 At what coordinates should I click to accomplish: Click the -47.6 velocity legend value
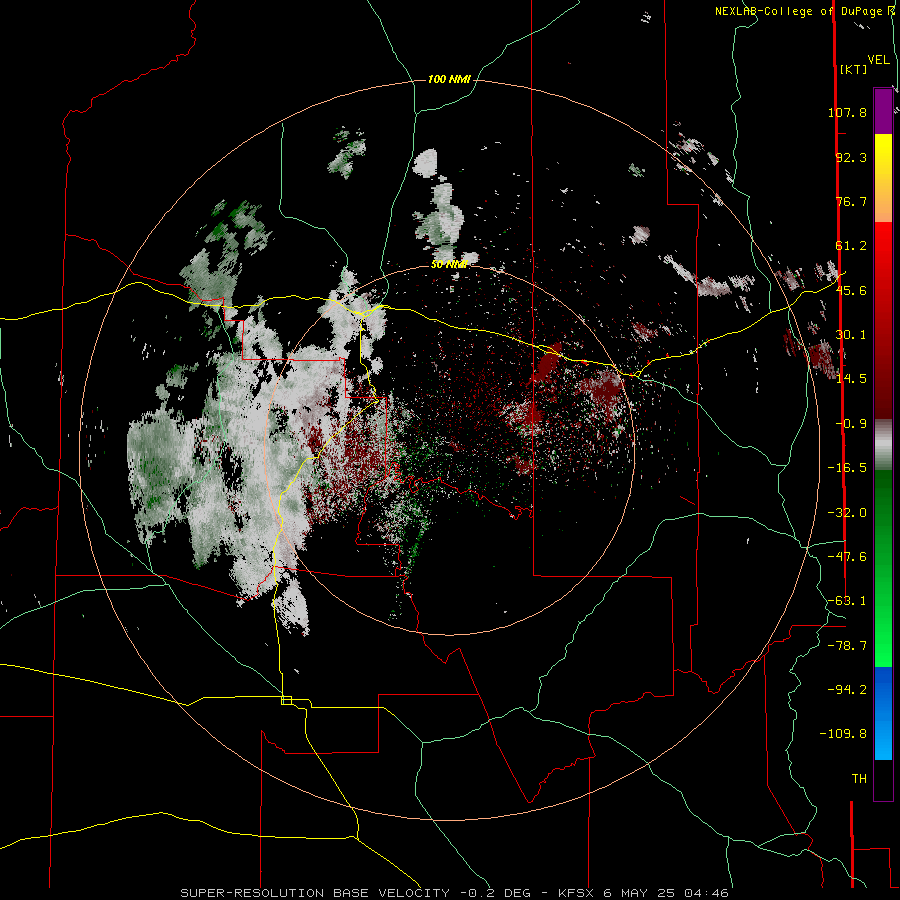coord(847,557)
